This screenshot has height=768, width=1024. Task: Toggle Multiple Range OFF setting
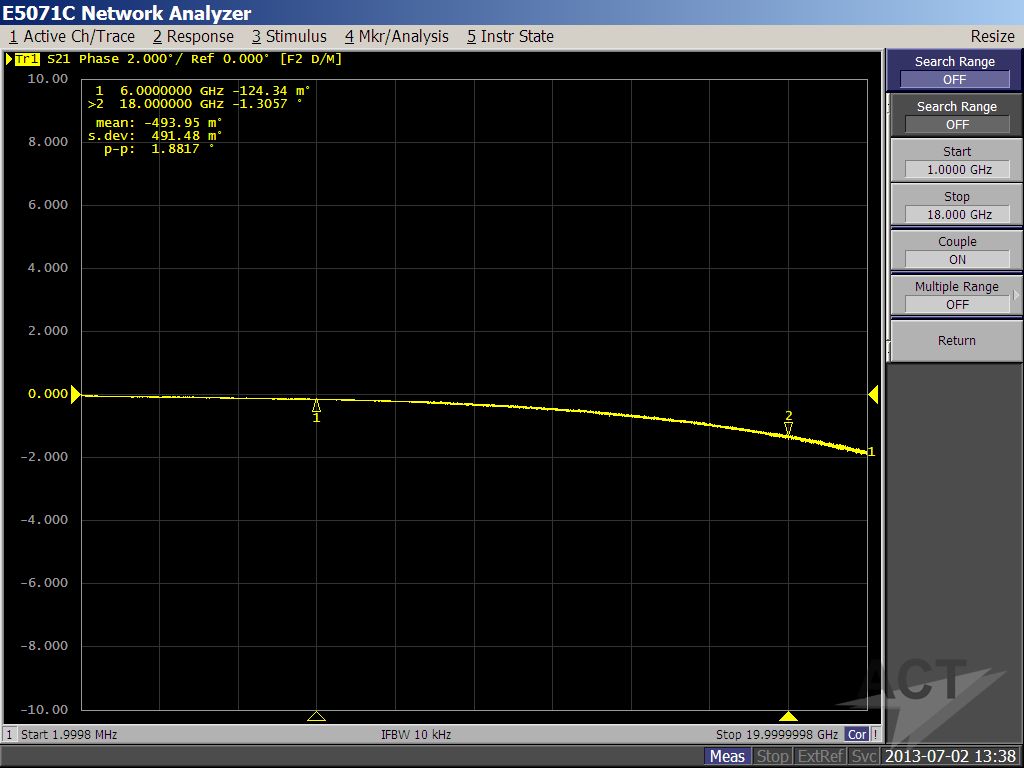coord(956,295)
